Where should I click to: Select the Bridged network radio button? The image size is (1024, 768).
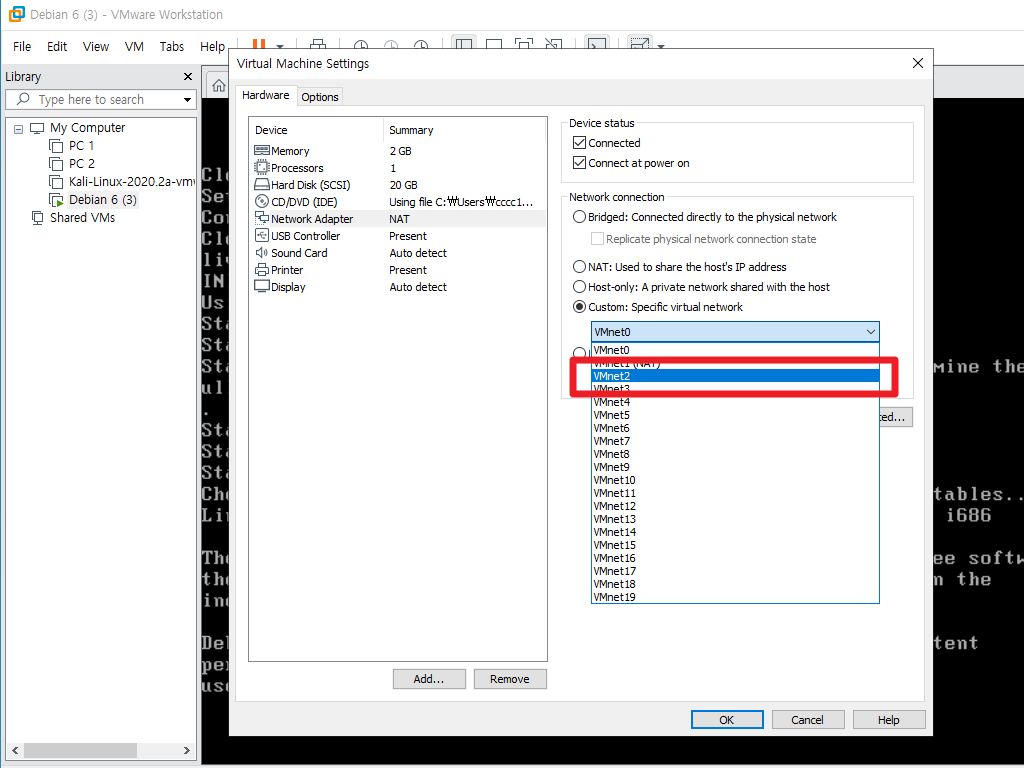coord(579,217)
